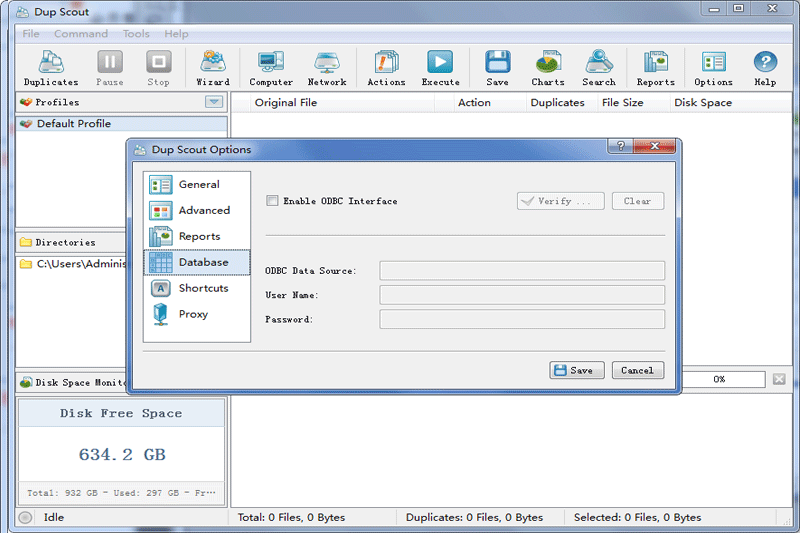The image size is (800, 533).
Task: Click the Idle status indicator
Action: click(54, 517)
